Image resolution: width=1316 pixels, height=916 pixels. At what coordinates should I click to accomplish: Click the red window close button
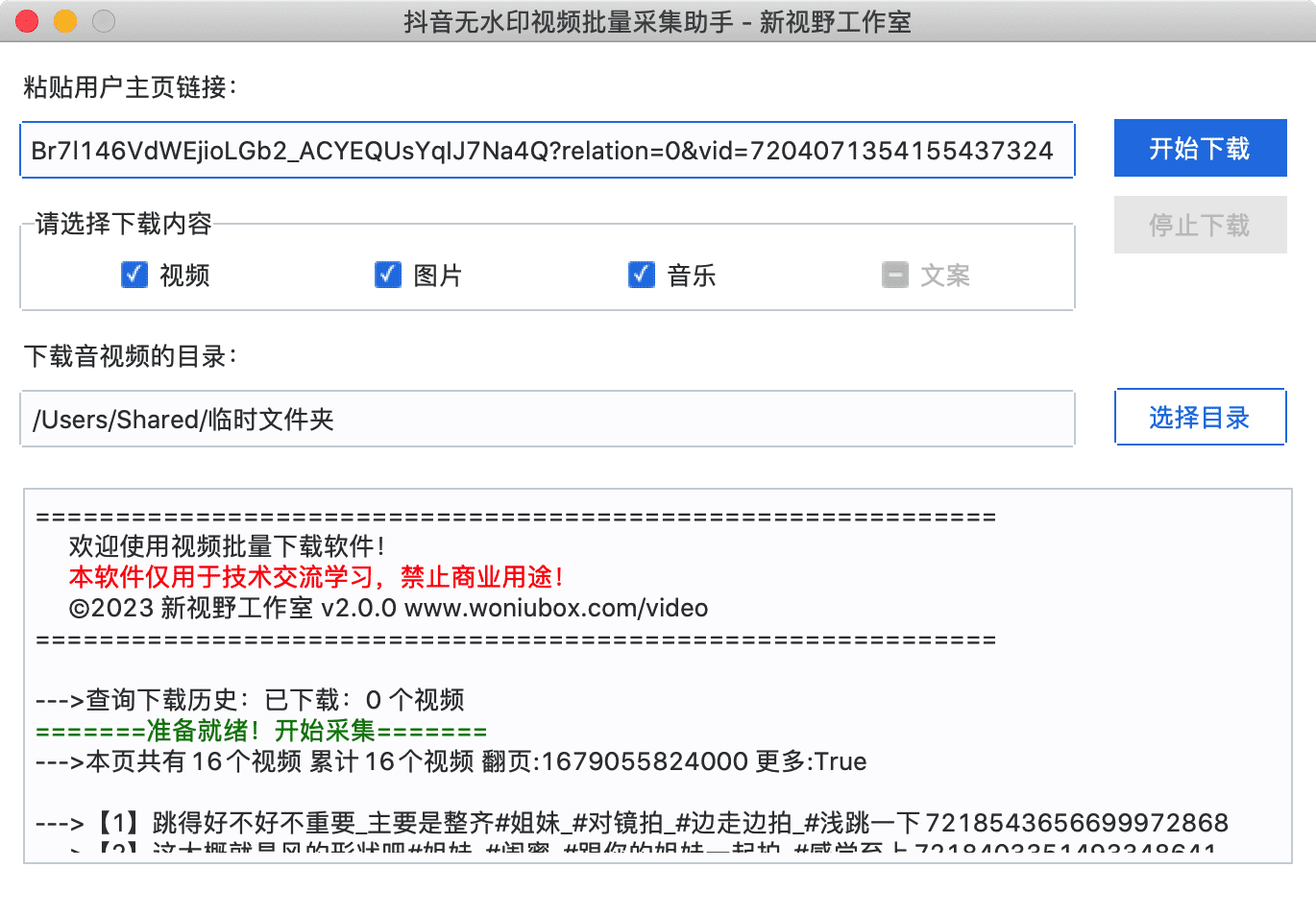27,21
